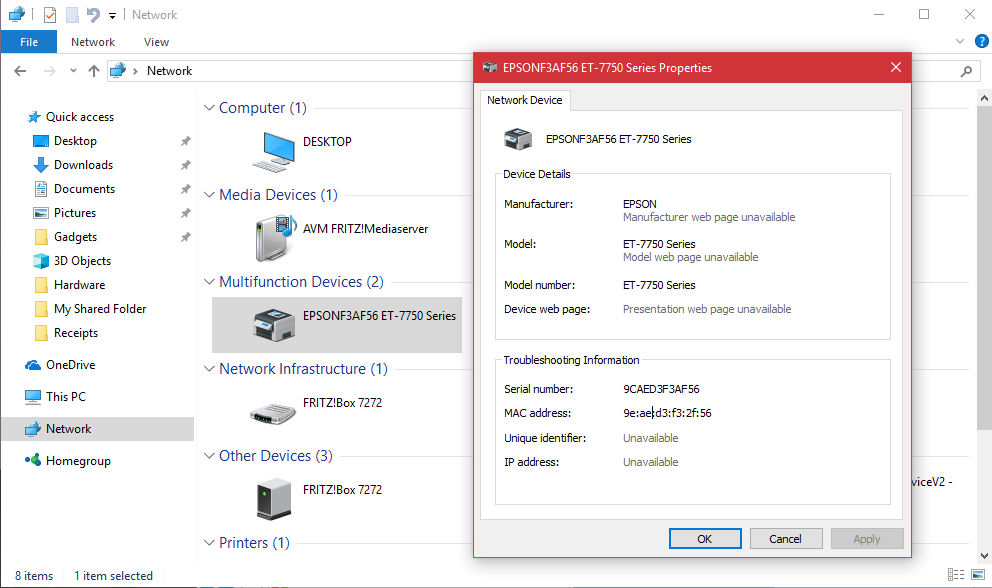Click the Properties quick access toolbar icon
The height and width of the screenshot is (588, 992).
(50, 15)
